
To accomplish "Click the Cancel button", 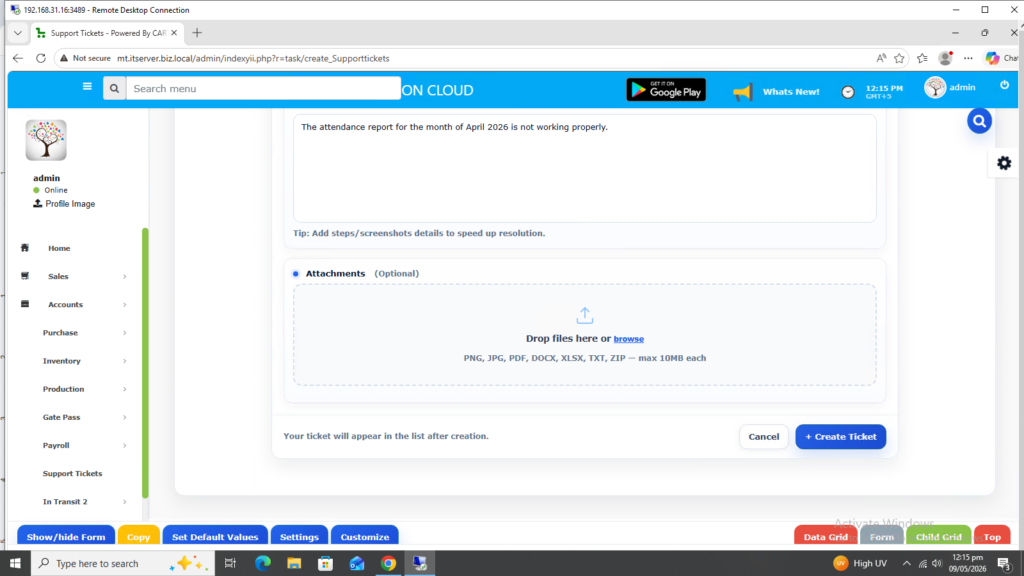I will 763,437.
